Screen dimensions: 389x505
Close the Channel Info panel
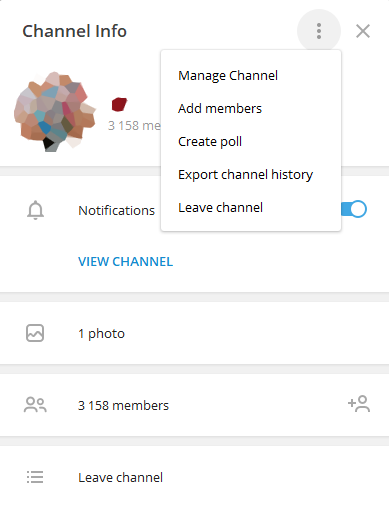point(363,31)
